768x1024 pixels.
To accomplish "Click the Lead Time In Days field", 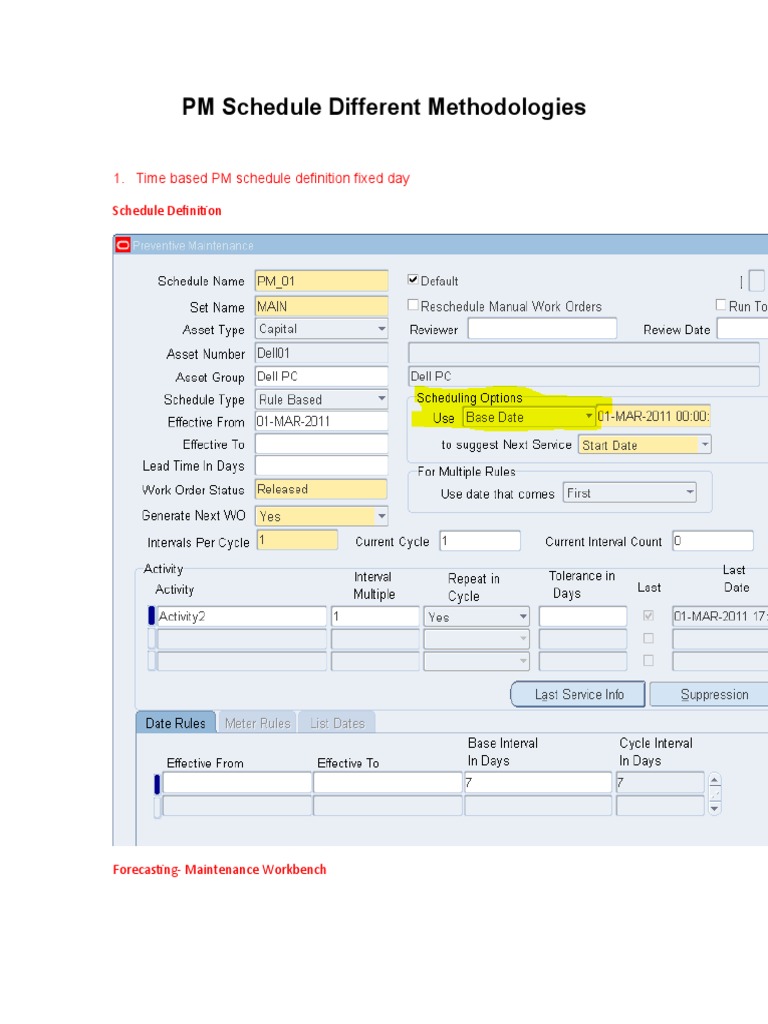I will tap(321, 466).
